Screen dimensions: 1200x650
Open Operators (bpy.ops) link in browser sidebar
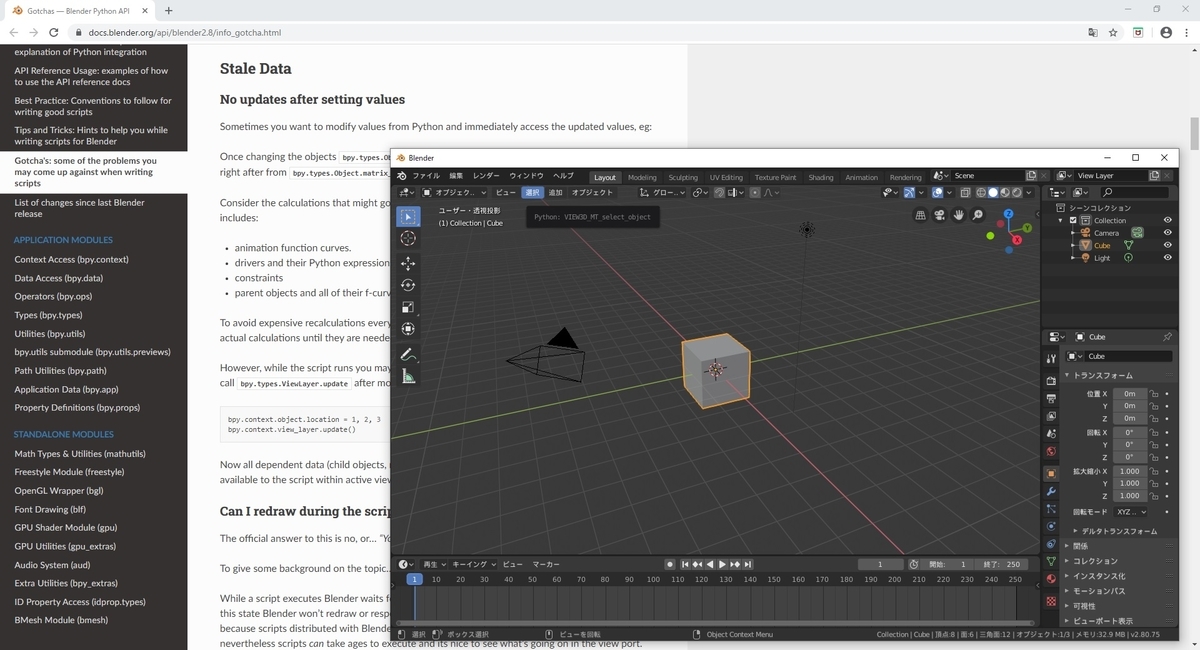pyautogui.click(x=53, y=297)
